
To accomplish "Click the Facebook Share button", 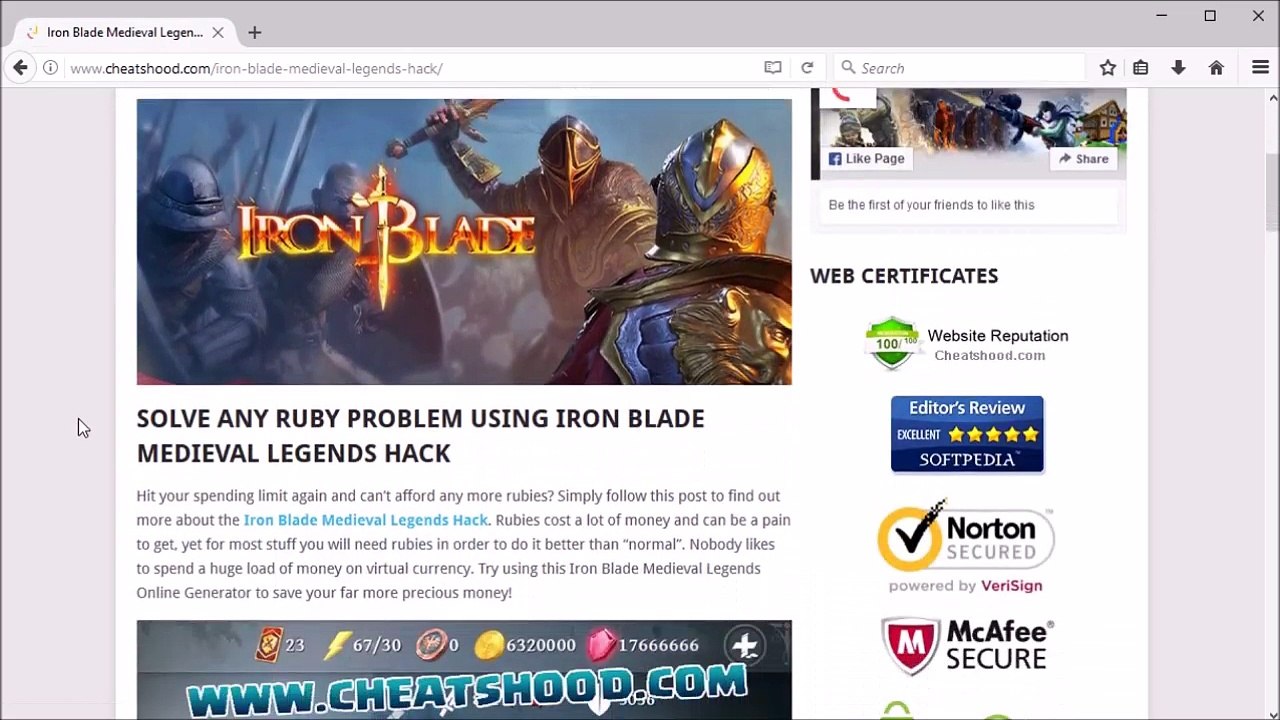I will [1083, 158].
